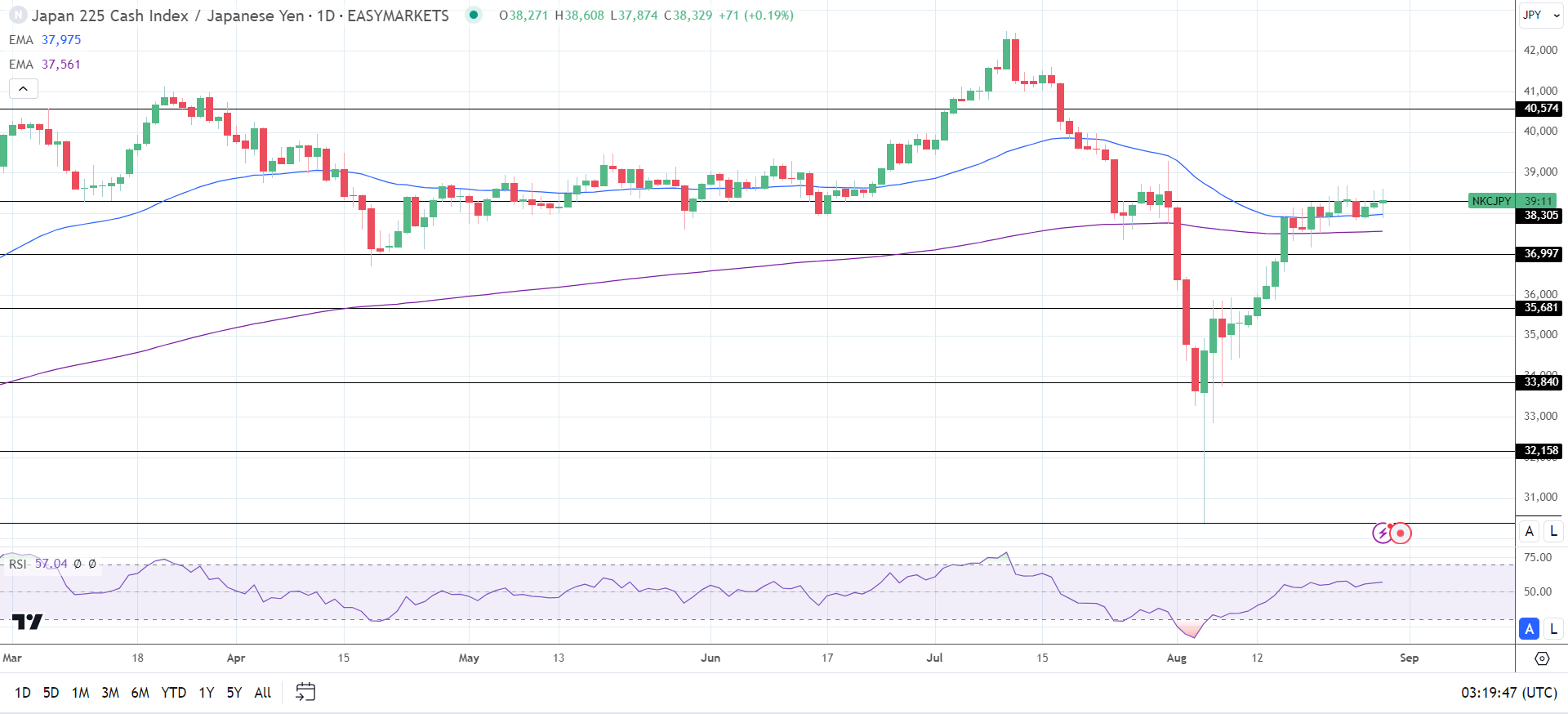Viewport: 1568px width, 714px height.
Task: Select the 5Y time range
Action: [x=234, y=693]
